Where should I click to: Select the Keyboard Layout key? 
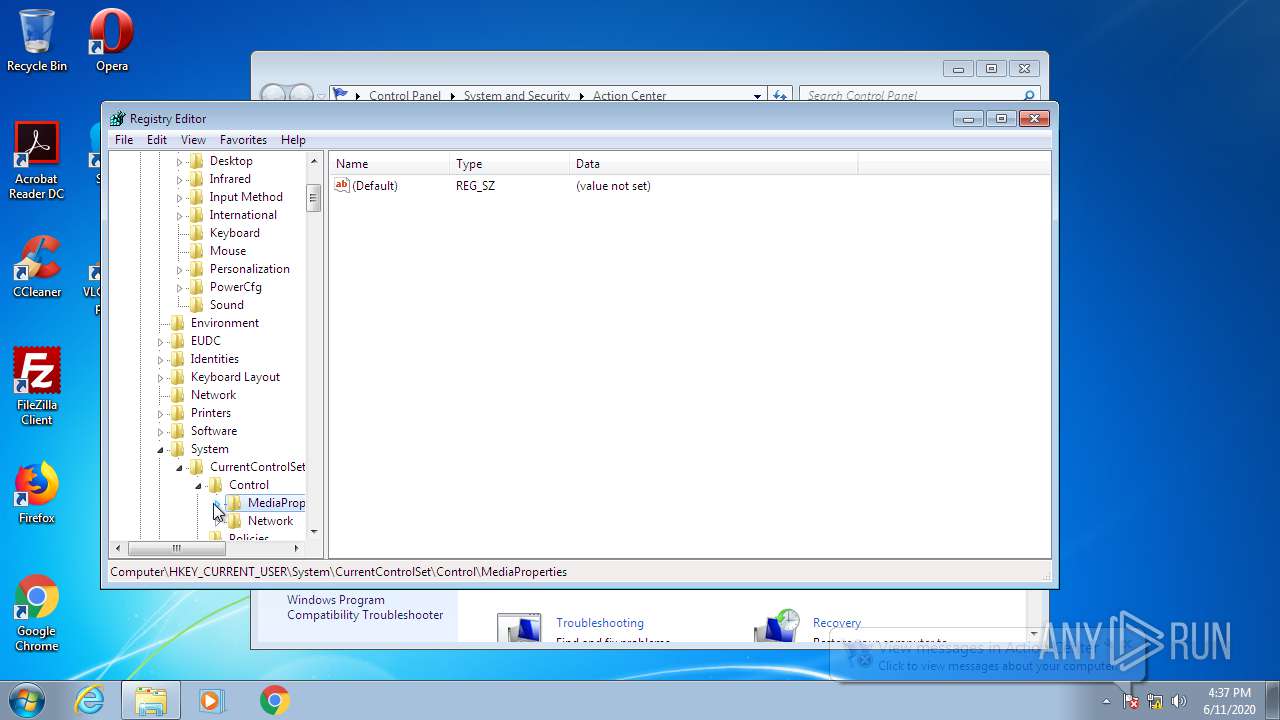[235, 377]
